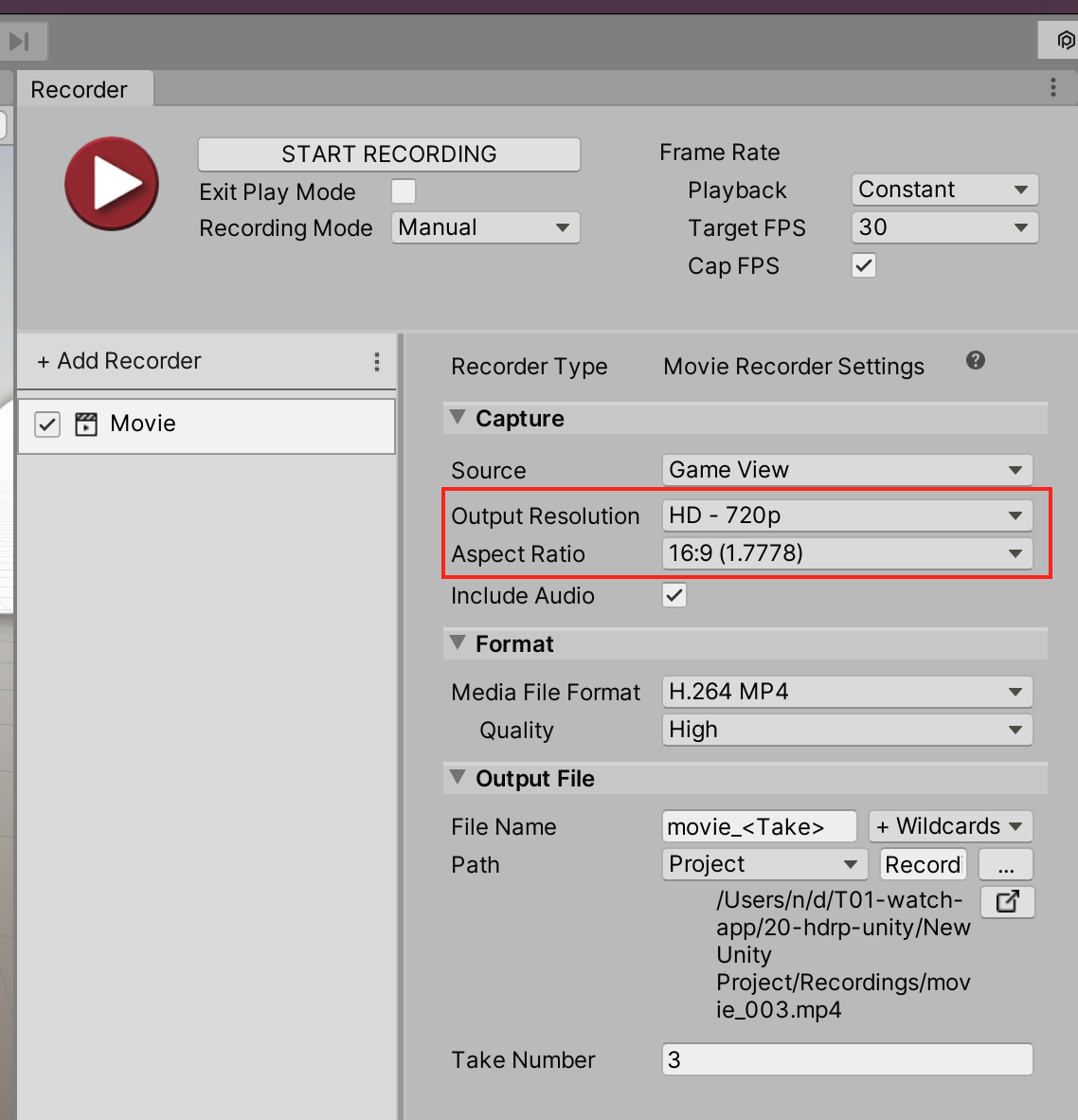
Task: Uncheck the Movie recorder enabled checkbox
Action: 47,425
